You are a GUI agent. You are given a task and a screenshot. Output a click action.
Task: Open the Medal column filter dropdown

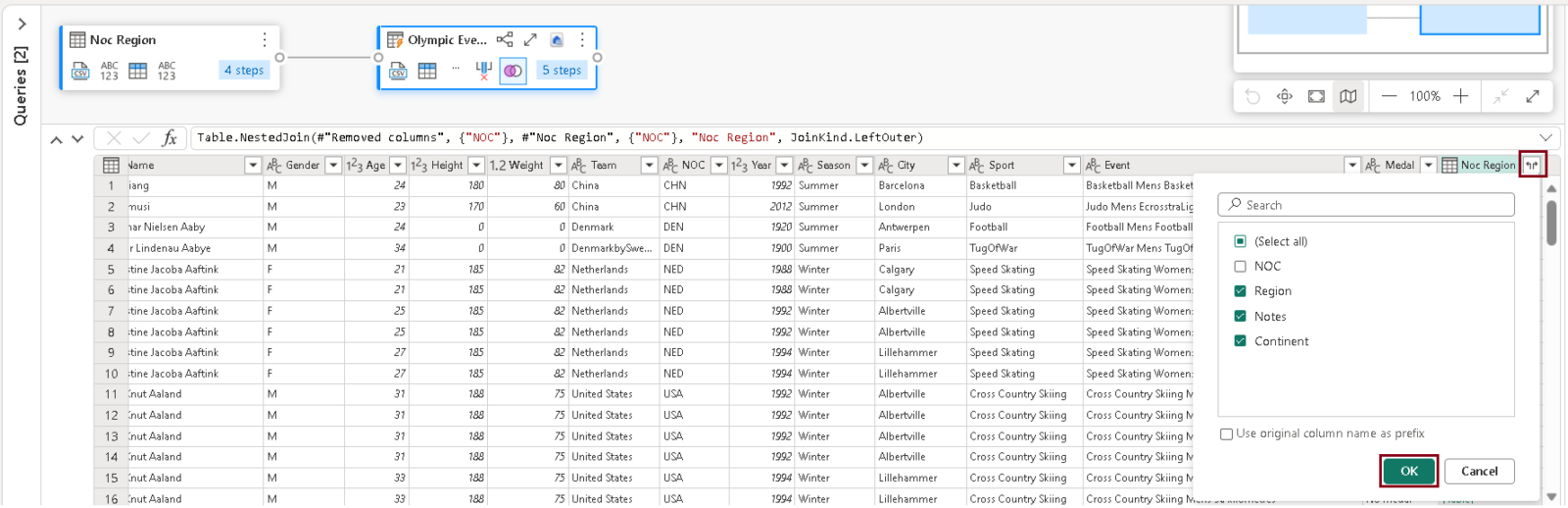tap(1428, 165)
